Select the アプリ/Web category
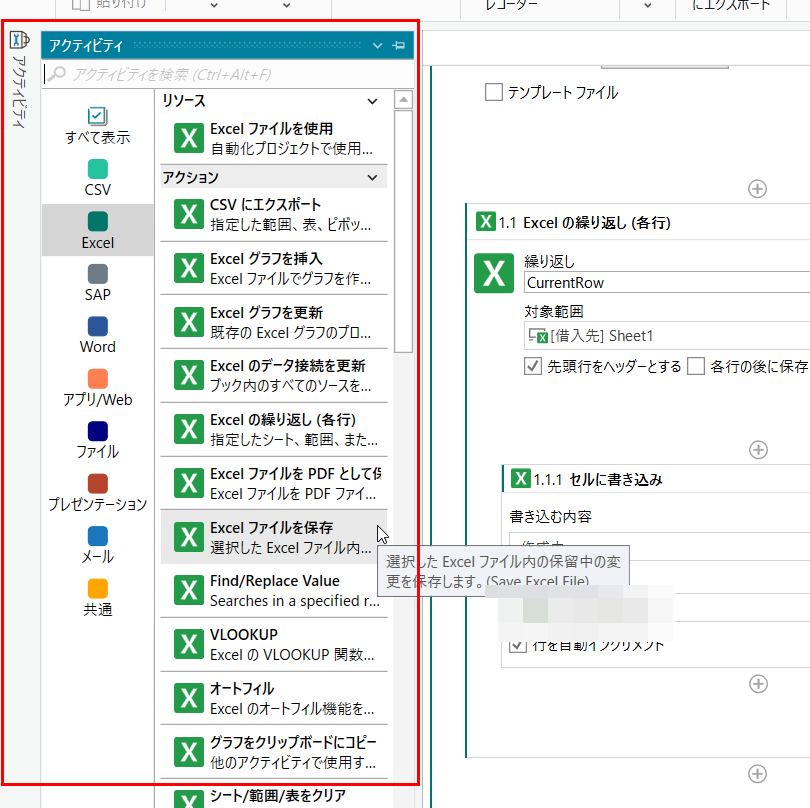 point(98,387)
